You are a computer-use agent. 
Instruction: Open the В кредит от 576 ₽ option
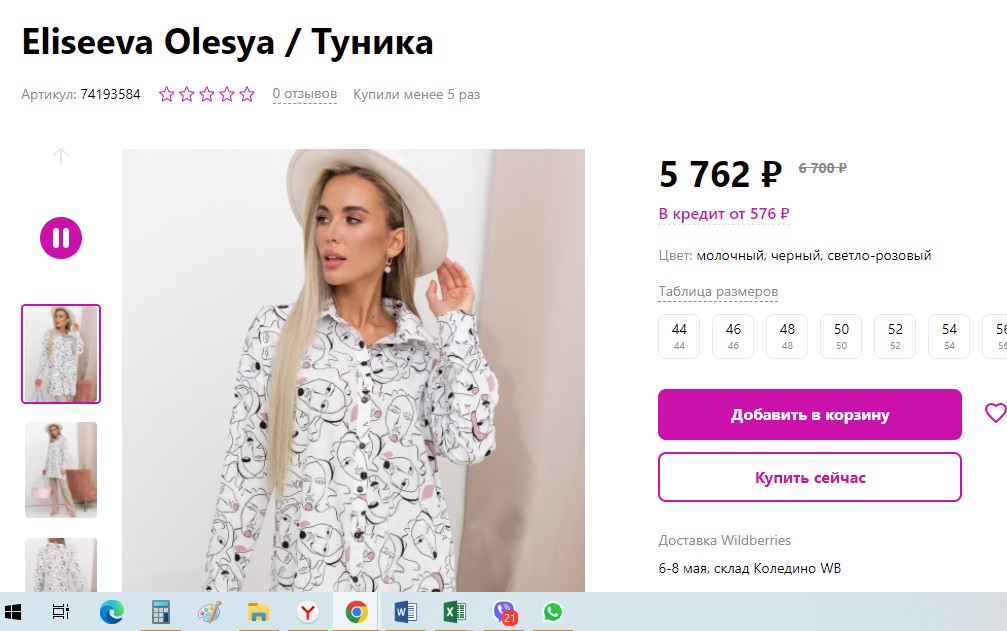click(724, 214)
